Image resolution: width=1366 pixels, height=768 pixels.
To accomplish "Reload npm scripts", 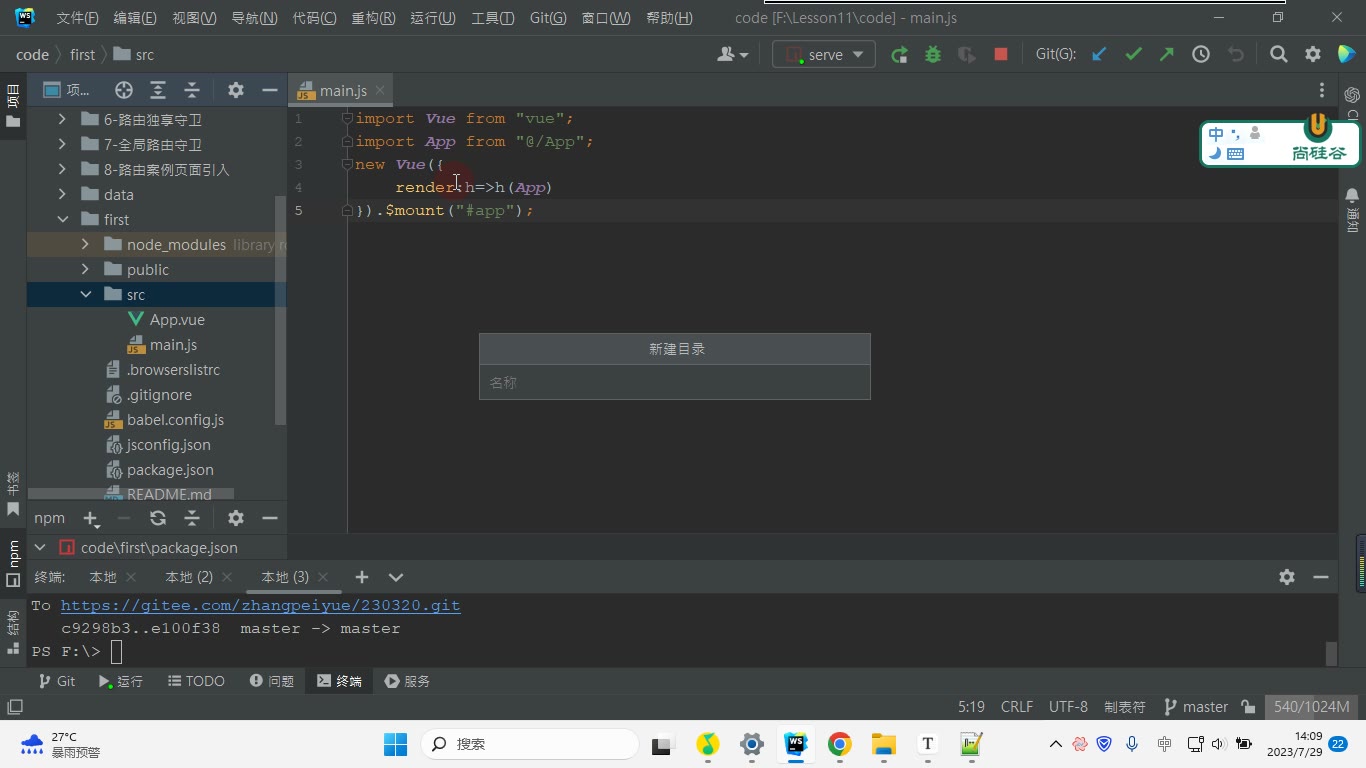I will click(158, 518).
